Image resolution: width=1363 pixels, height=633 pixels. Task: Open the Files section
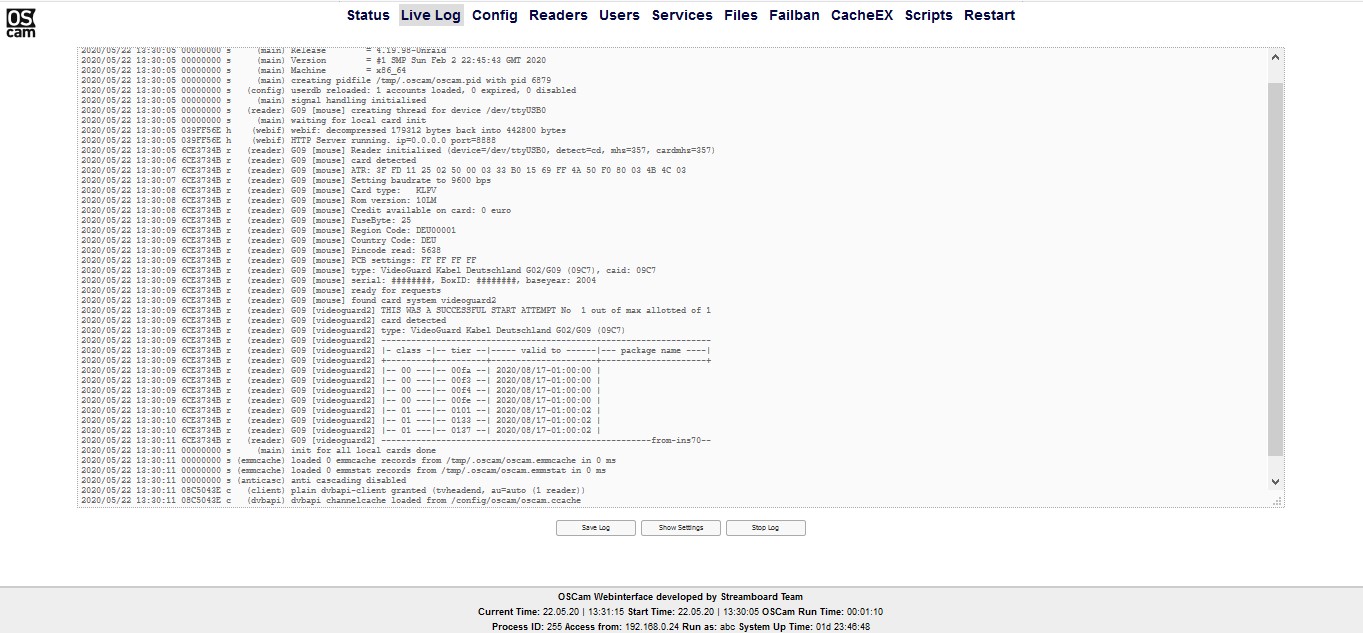[x=741, y=15]
